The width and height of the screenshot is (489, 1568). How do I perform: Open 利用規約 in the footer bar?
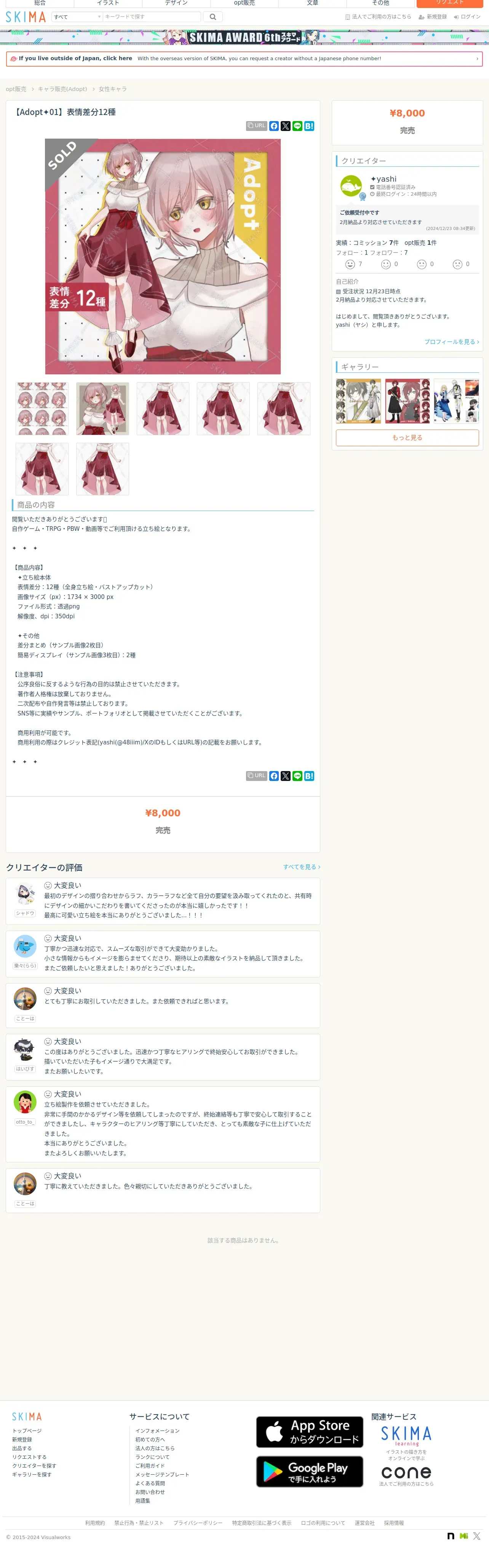(x=95, y=1523)
